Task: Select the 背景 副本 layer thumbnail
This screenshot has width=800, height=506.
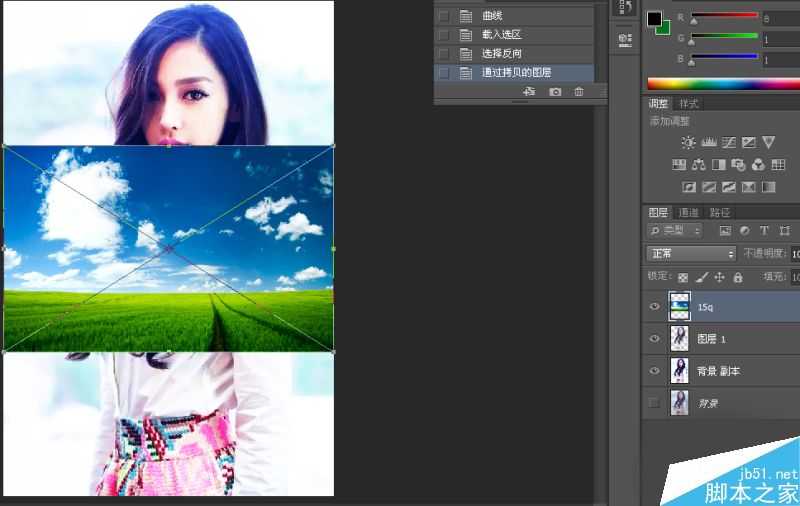Action: click(679, 371)
